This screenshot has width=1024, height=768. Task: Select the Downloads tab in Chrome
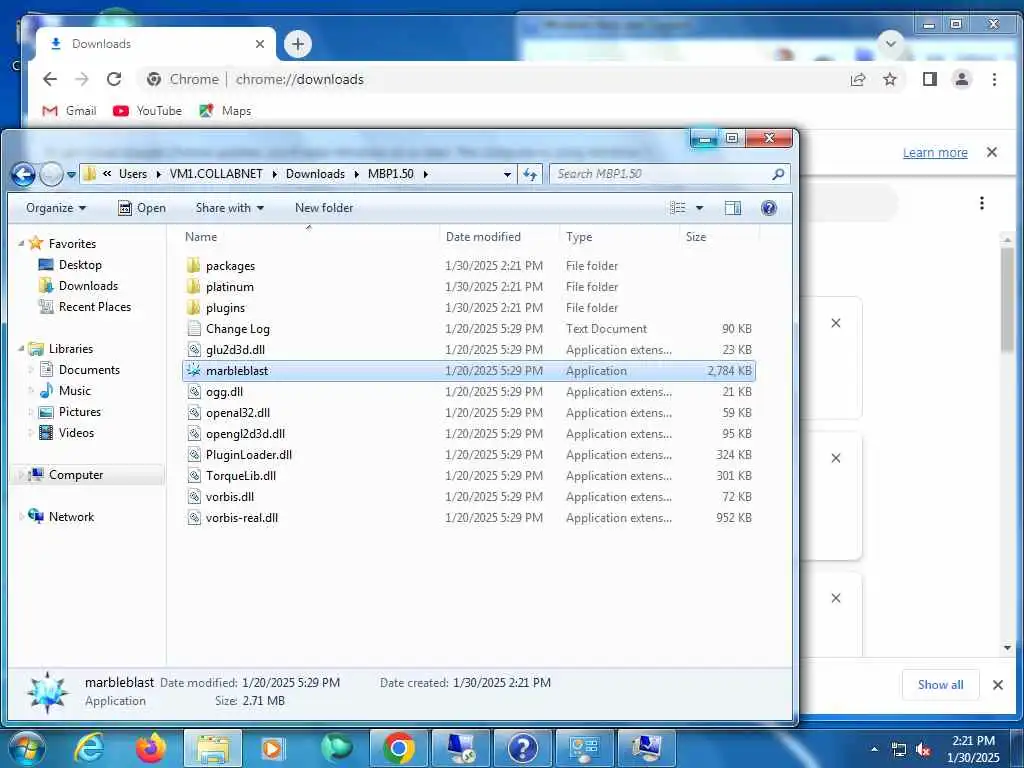click(155, 44)
